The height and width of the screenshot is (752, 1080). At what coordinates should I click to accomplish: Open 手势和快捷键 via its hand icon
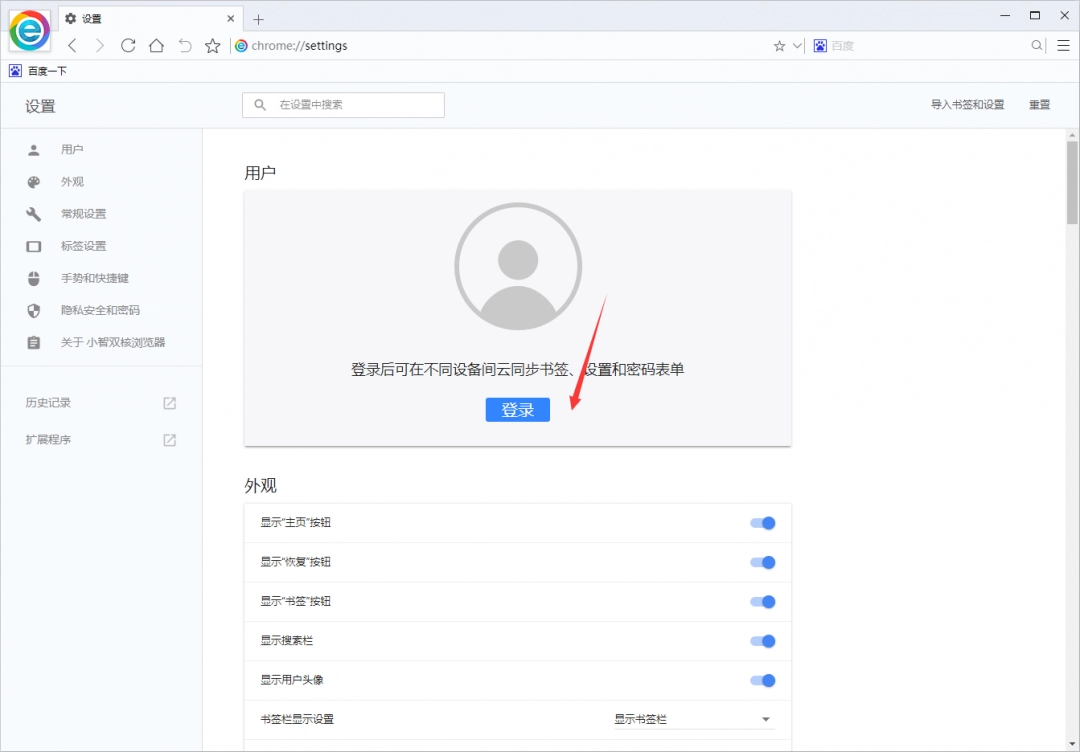(x=33, y=278)
